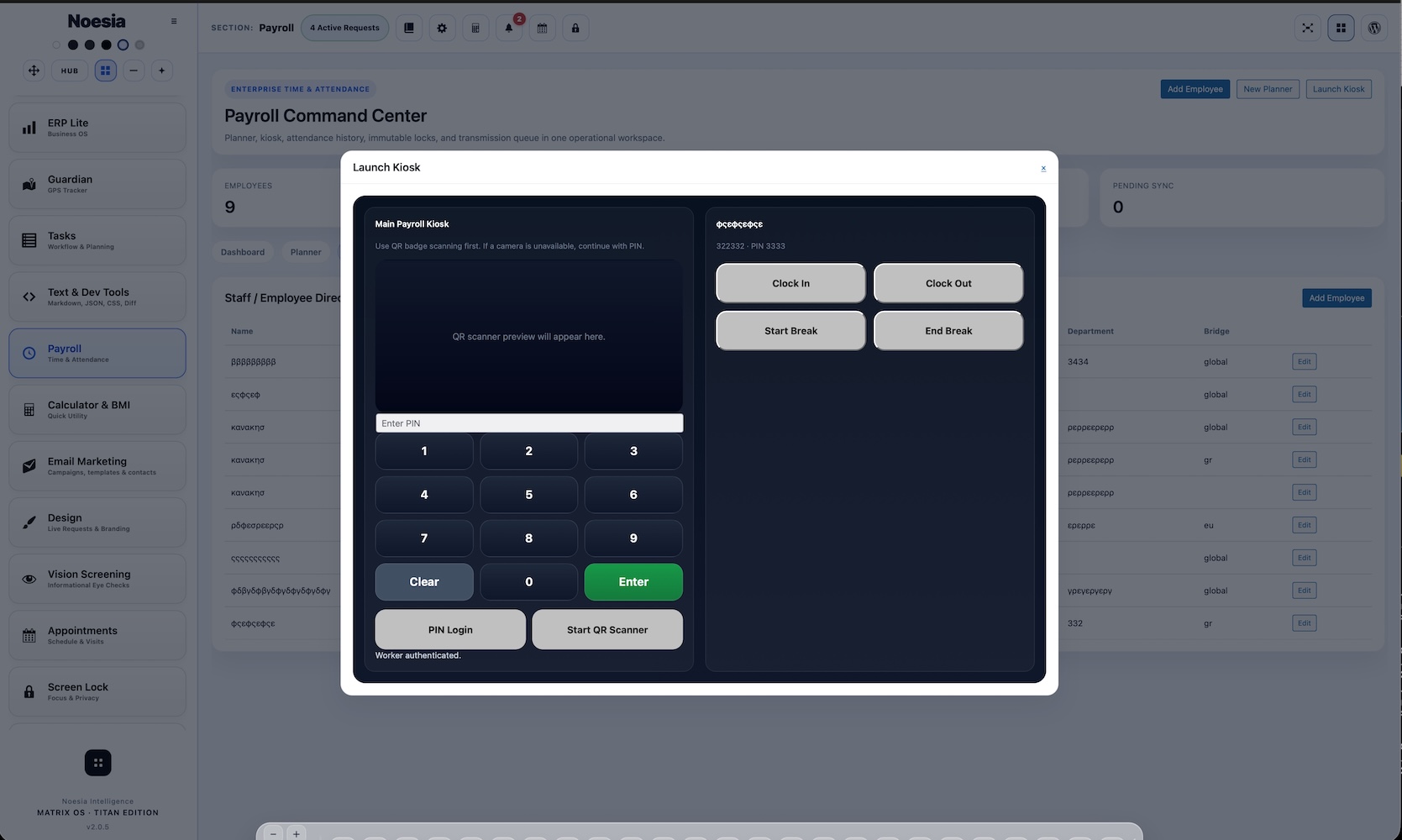Open Screen Lock from the sidebar

tap(97, 691)
